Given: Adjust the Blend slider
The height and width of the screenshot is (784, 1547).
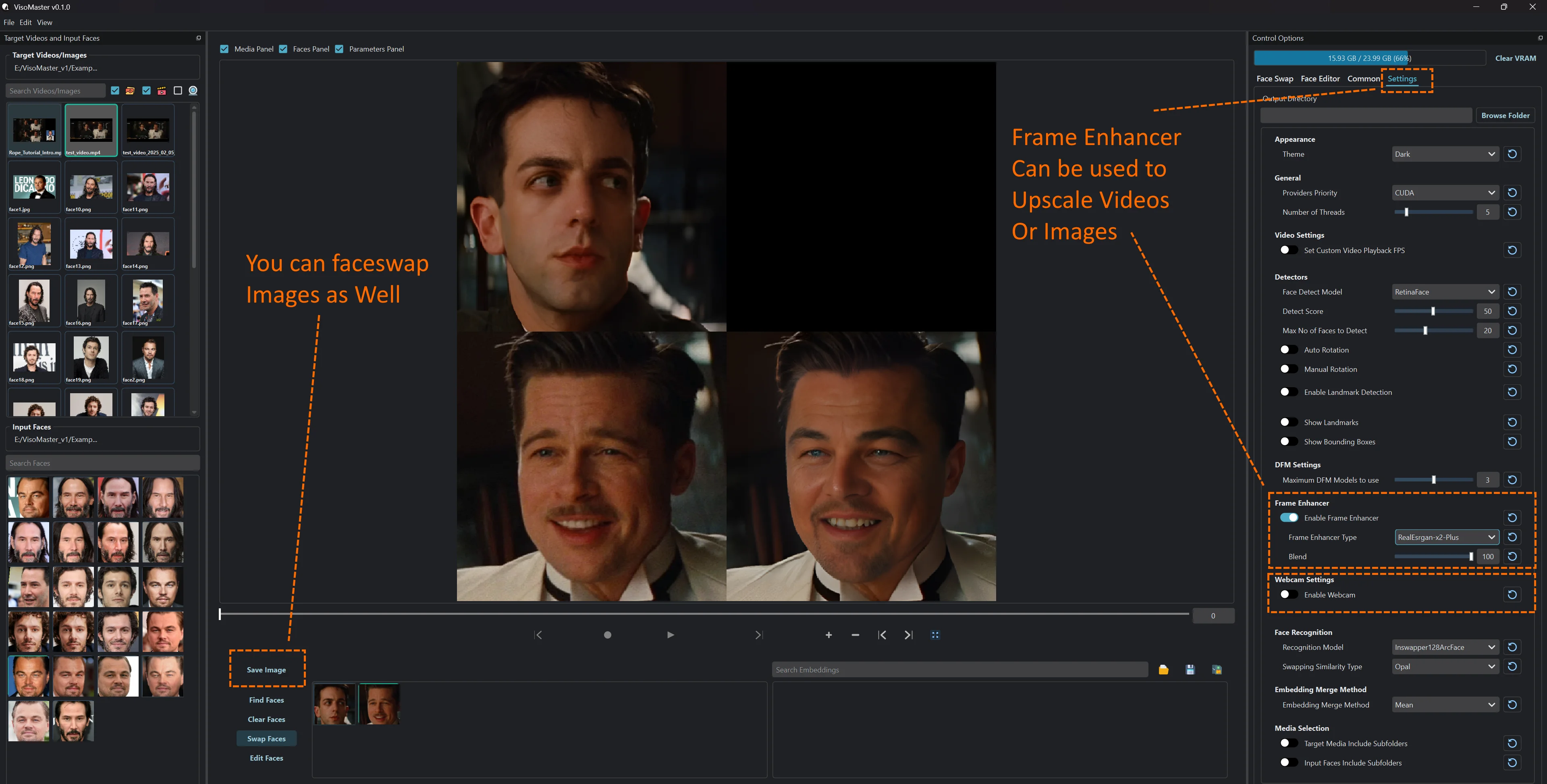Looking at the screenshot, I should (x=1433, y=556).
